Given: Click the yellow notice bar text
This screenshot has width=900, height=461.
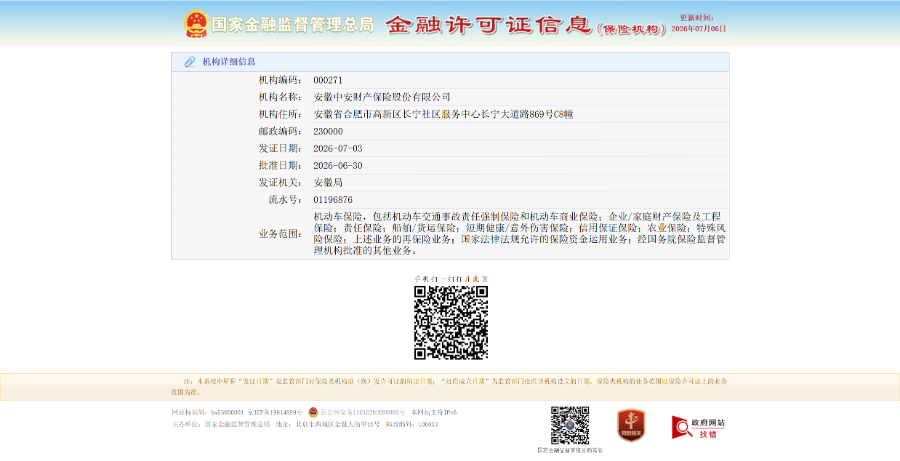Looking at the screenshot, I should click(449, 386).
